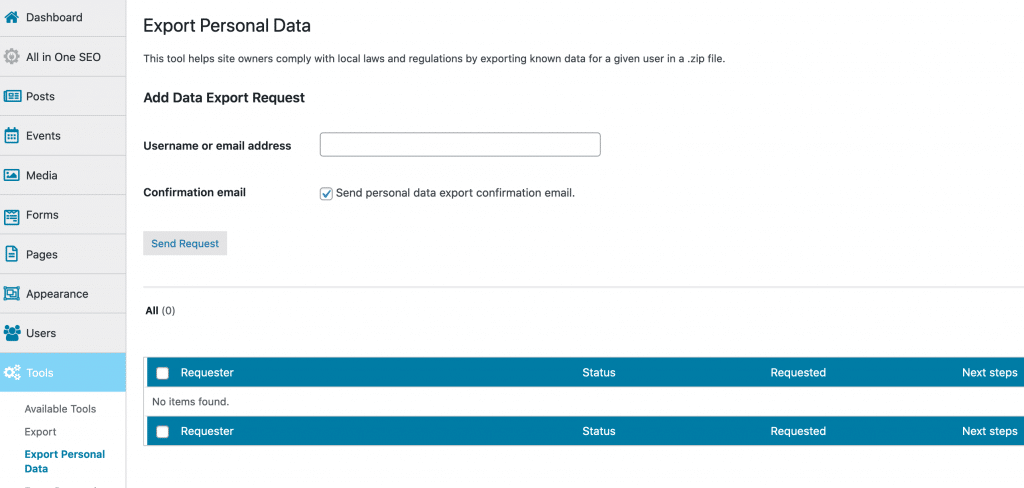This screenshot has width=1024, height=488.
Task: Click the Dashboard home icon
Action: coord(11,18)
